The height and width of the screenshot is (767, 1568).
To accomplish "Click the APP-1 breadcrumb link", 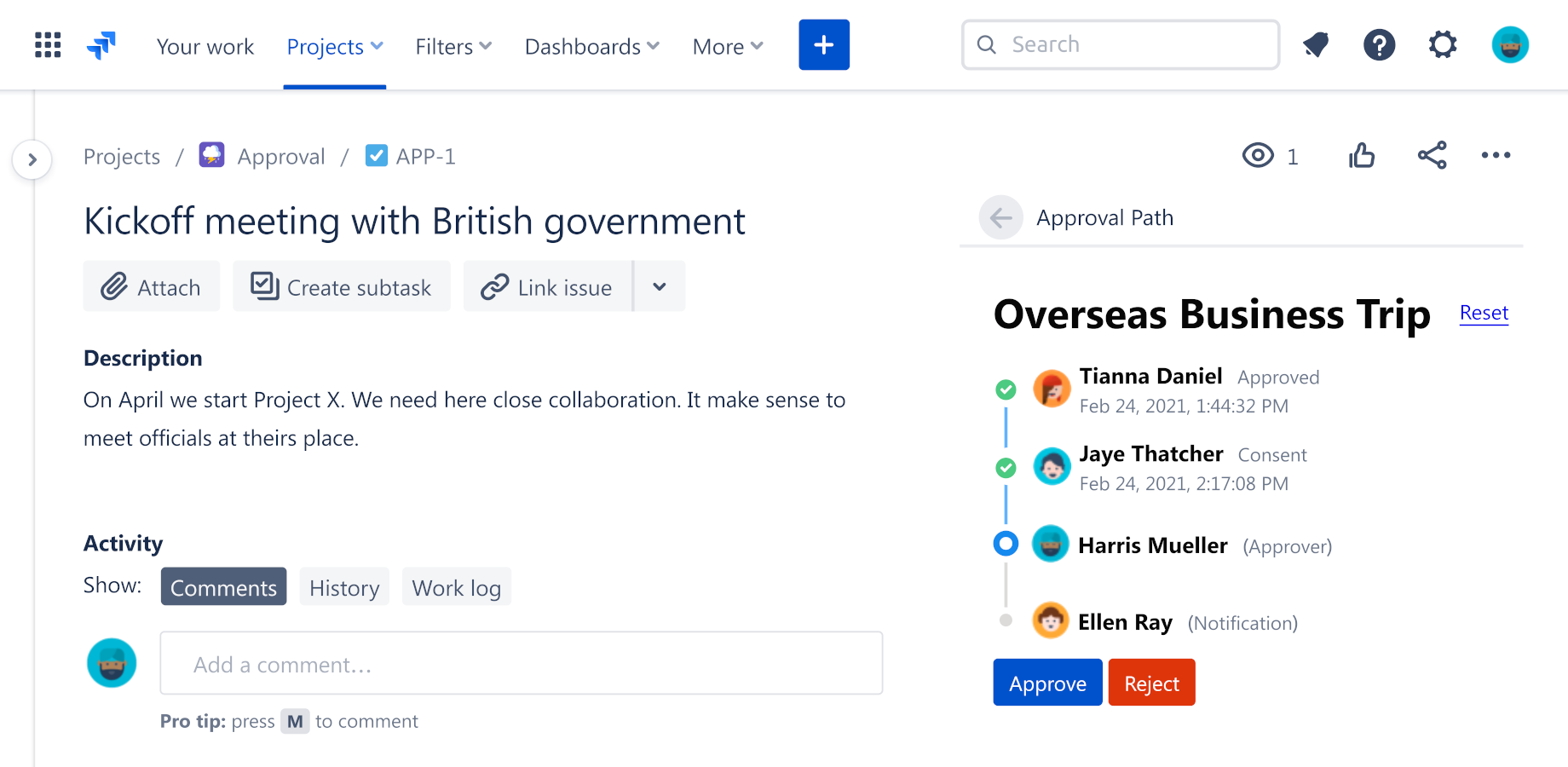I will click(425, 157).
